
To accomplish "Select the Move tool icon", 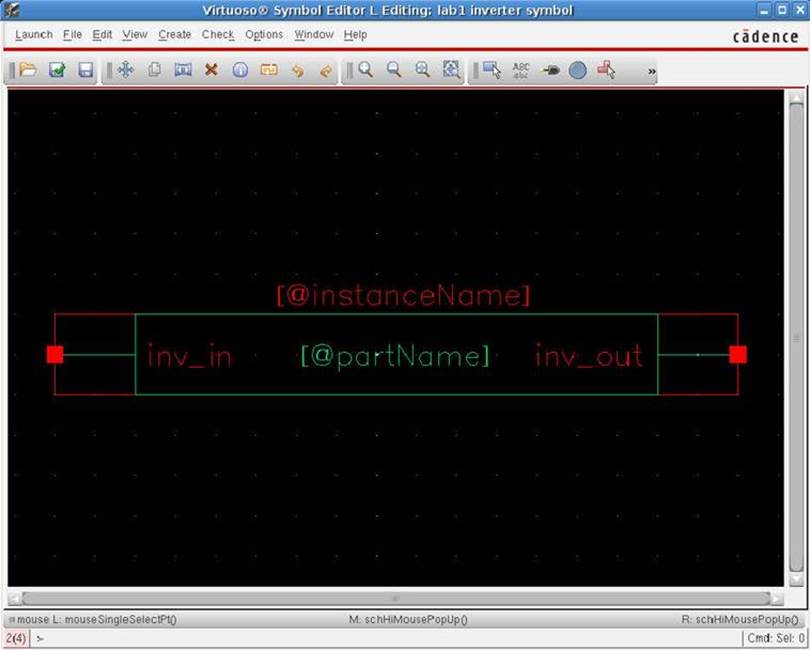I will point(125,70).
